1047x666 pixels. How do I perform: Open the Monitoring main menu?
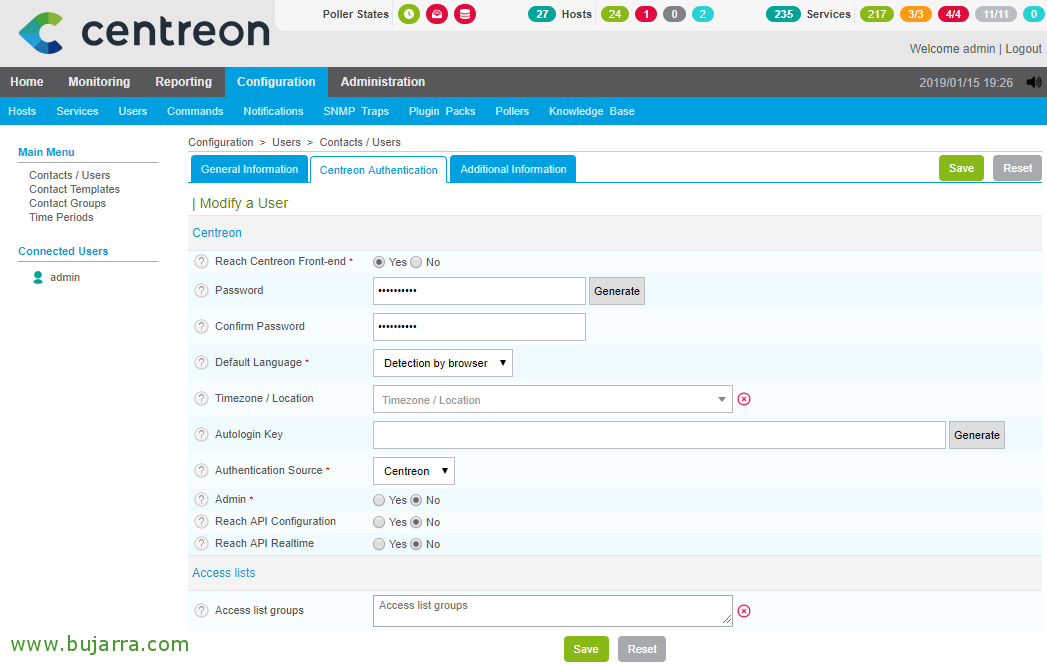click(99, 82)
